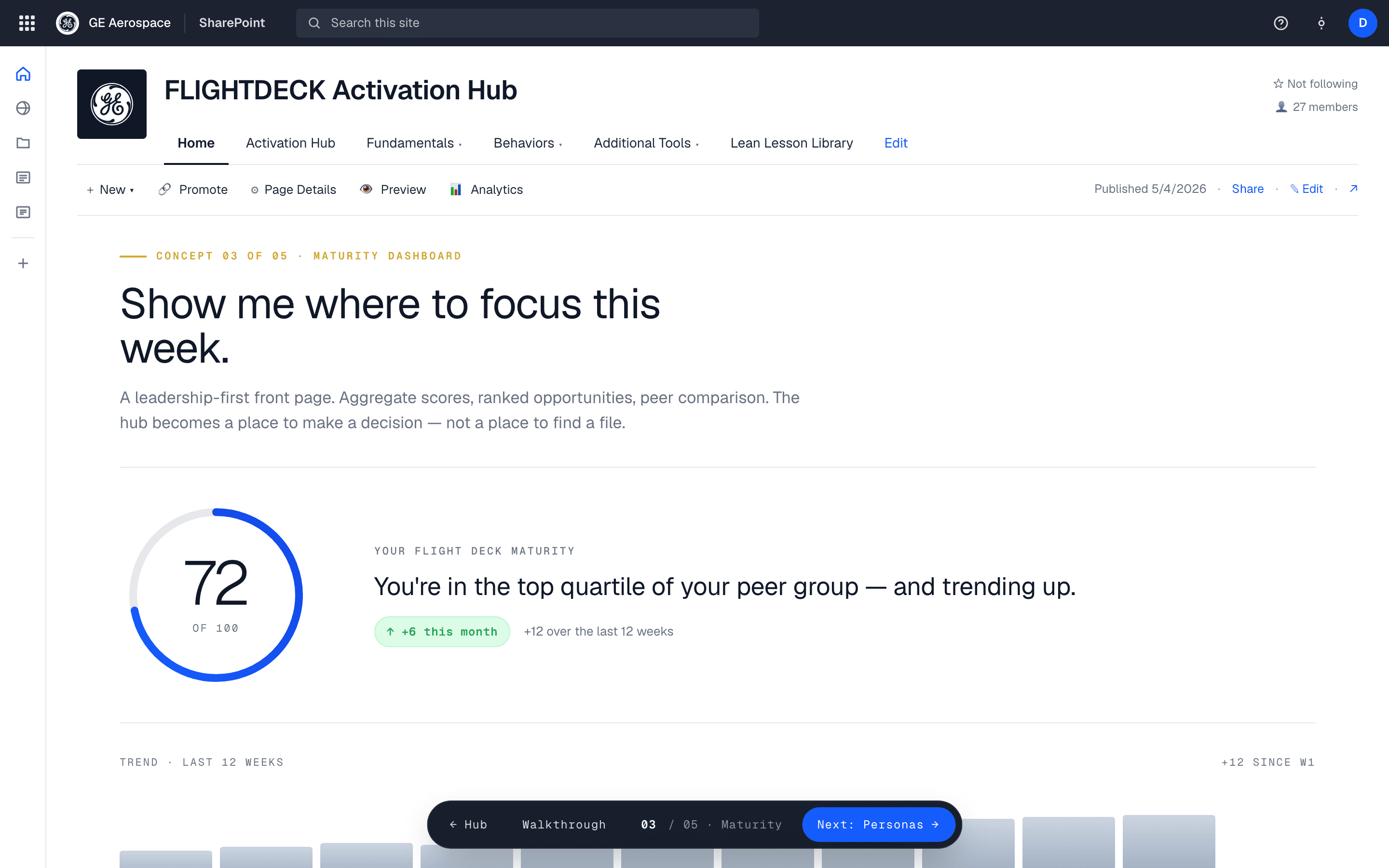Click the Preview eye icon
Screen dimensions: 1389x868
(366, 189)
